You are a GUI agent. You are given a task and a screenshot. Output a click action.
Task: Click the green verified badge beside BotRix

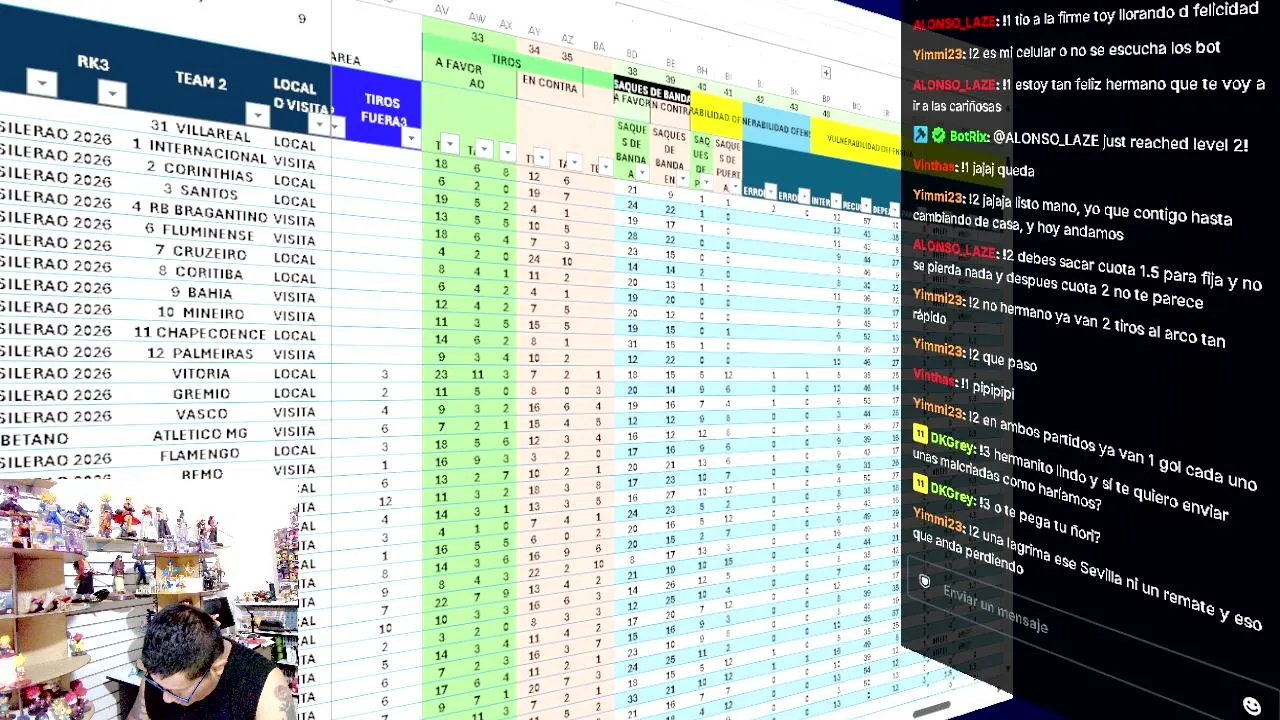coord(938,135)
